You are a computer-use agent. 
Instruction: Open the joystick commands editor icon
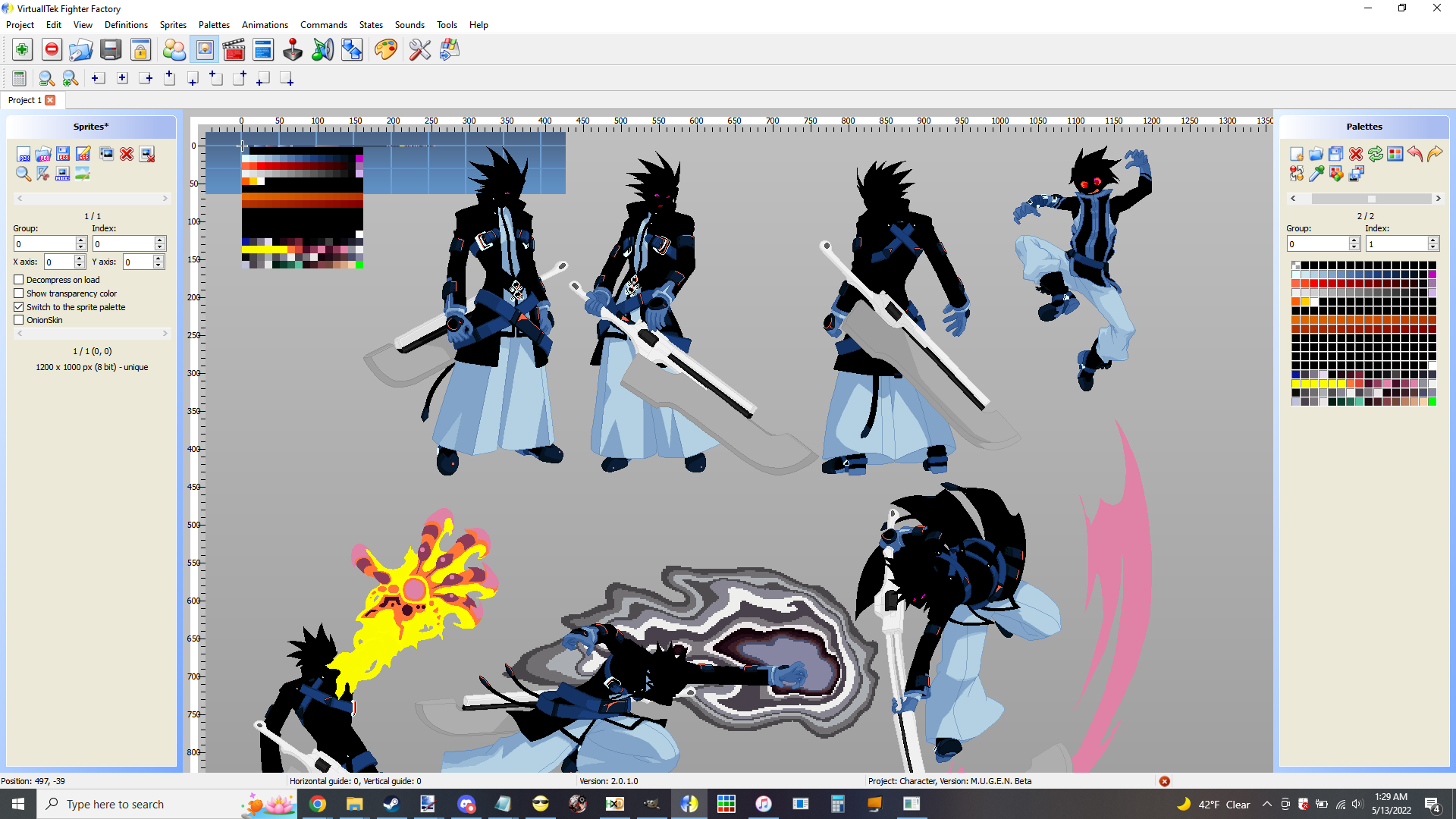293,50
